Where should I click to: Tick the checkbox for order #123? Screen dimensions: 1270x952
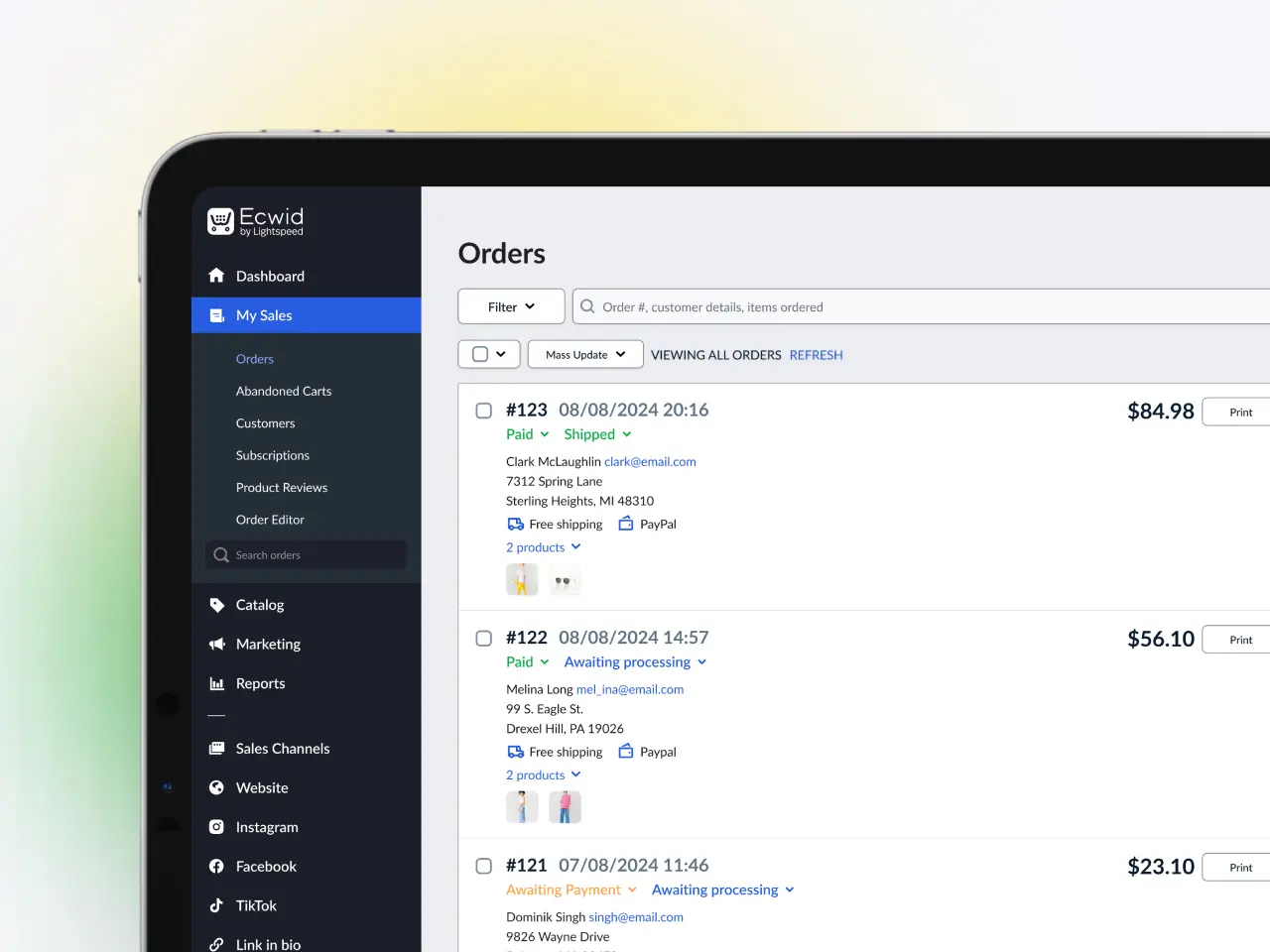coord(484,411)
